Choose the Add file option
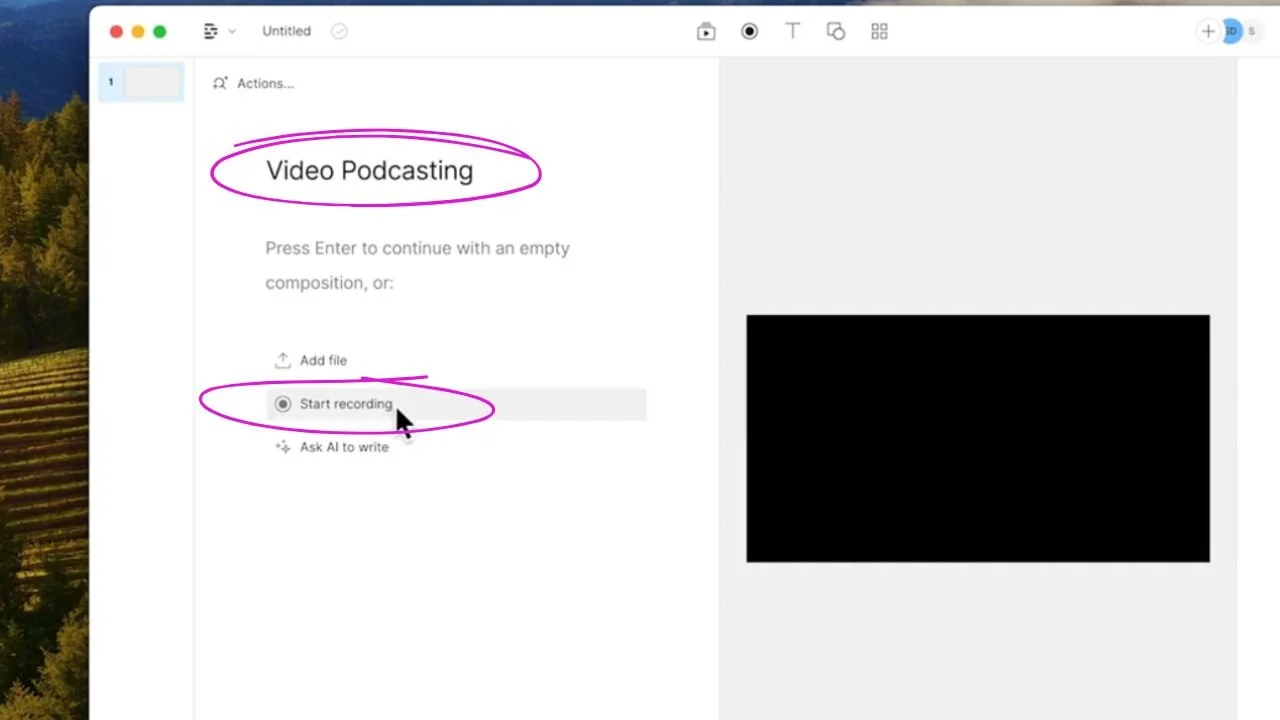 click(x=311, y=360)
